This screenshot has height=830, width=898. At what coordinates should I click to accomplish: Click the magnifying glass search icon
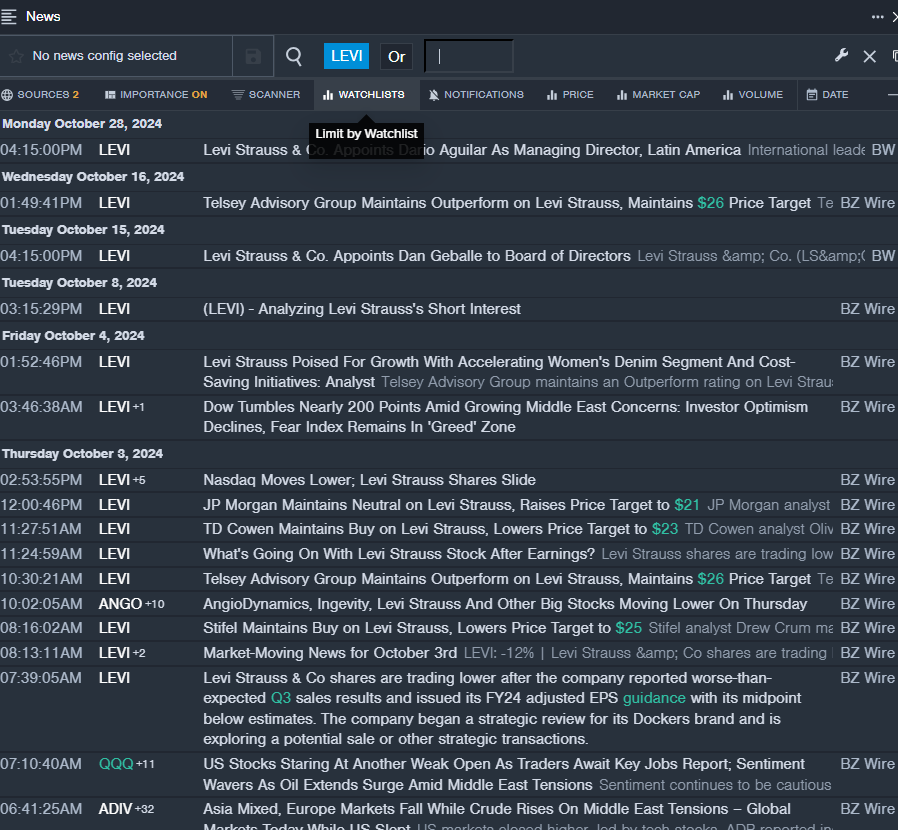click(294, 57)
